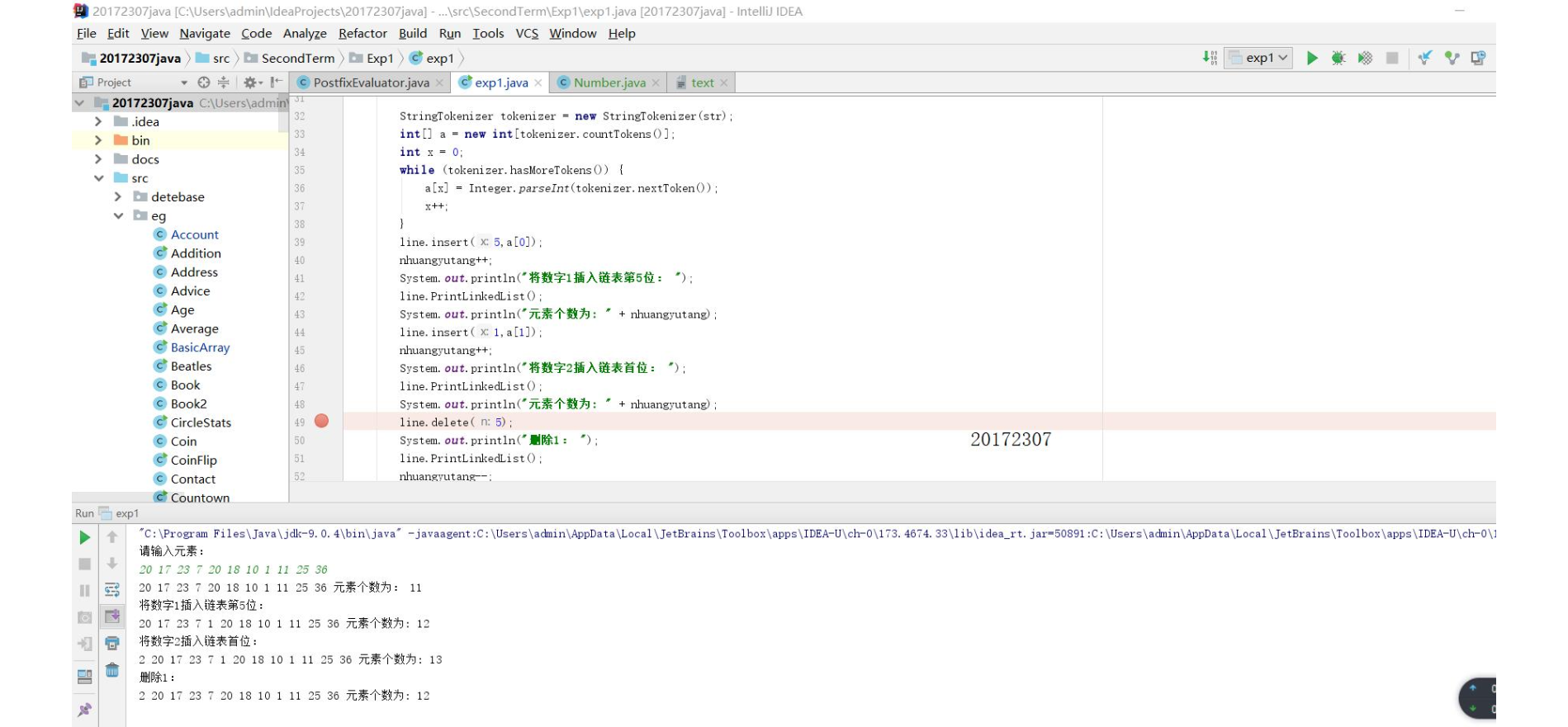Place cursor in line.delete(5) code line
This screenshot has height=727, width=1568.
pos(456,423)
